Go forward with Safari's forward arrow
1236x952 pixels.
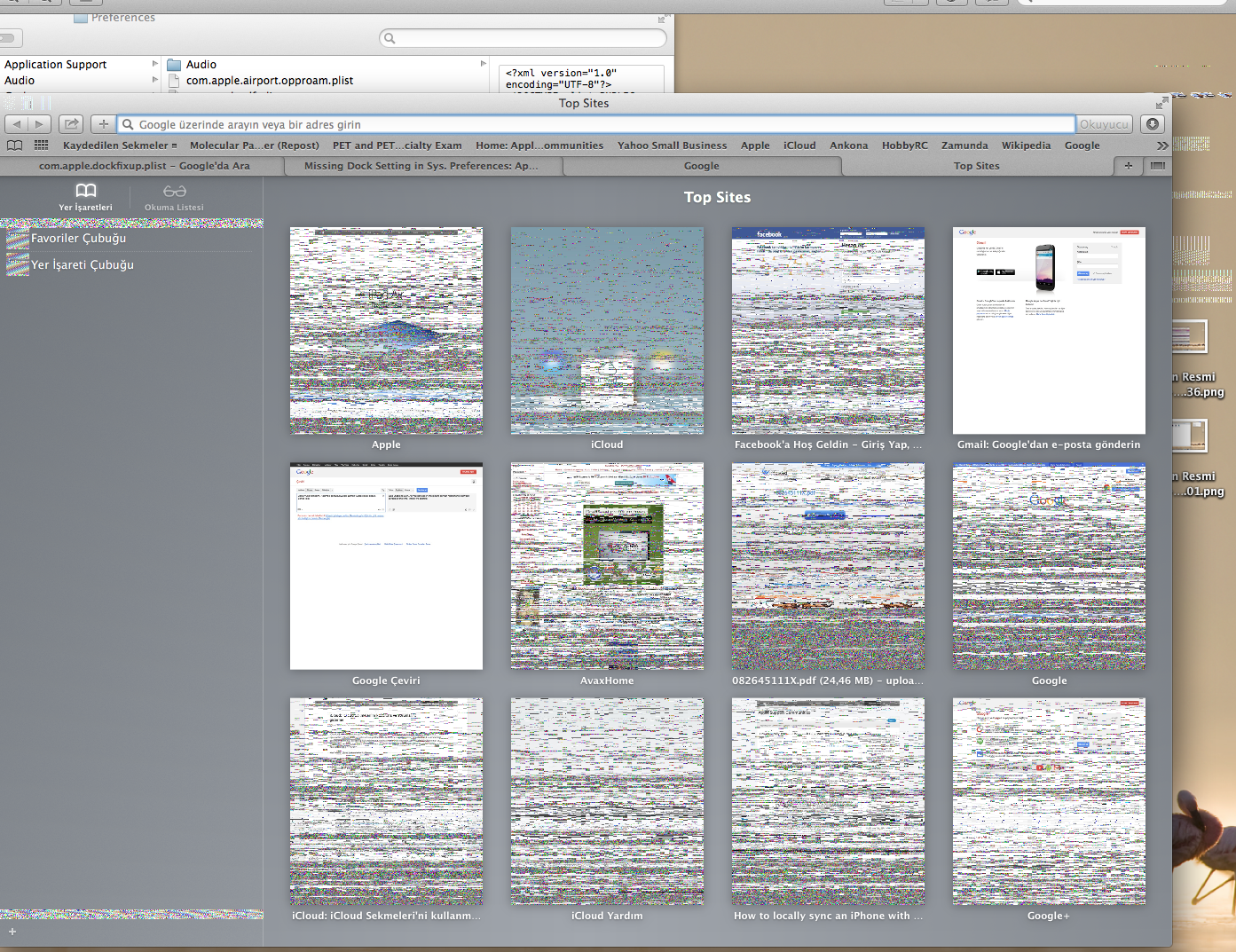(39, 124)
